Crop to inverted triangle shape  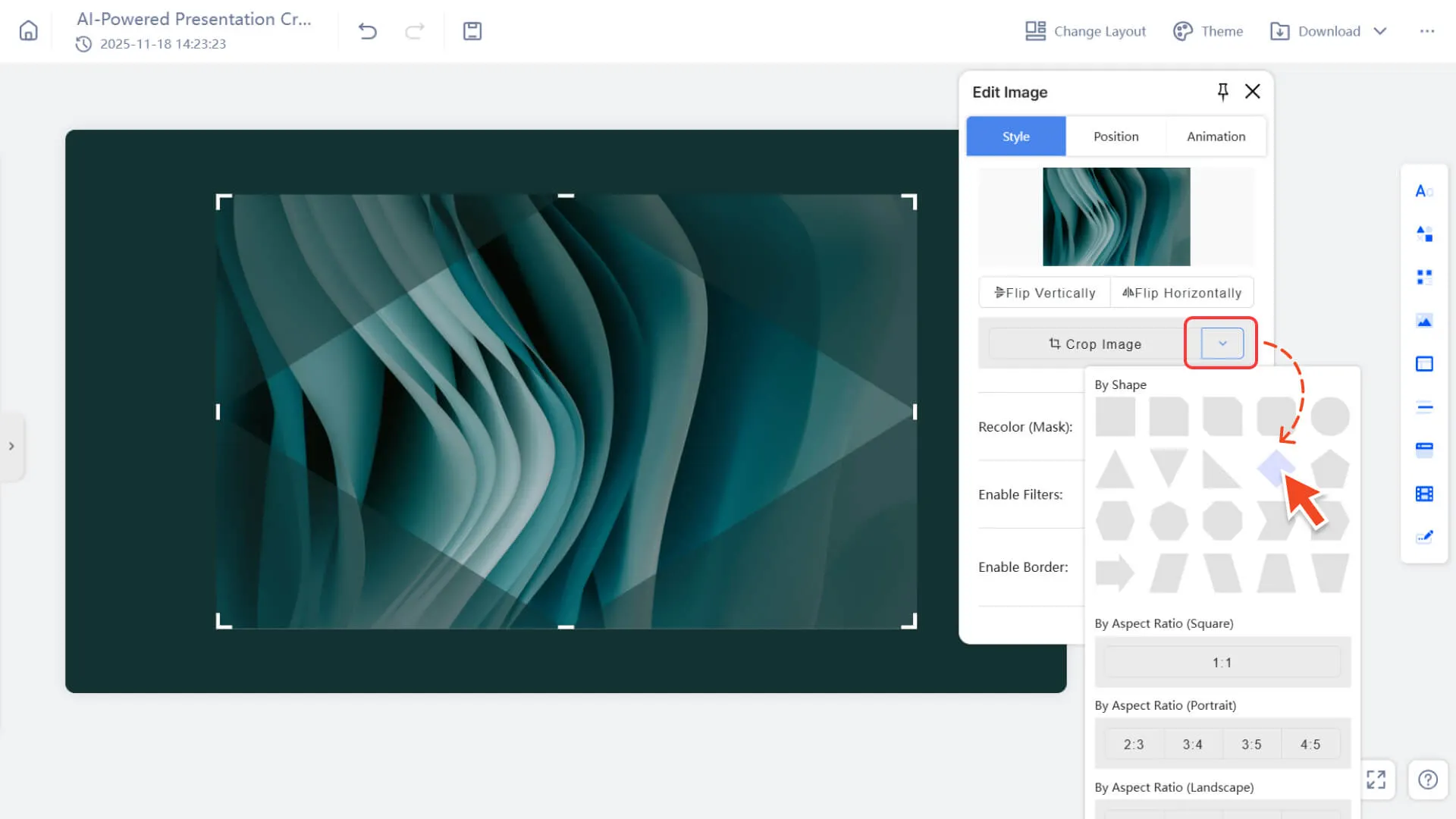[1169, 469]
